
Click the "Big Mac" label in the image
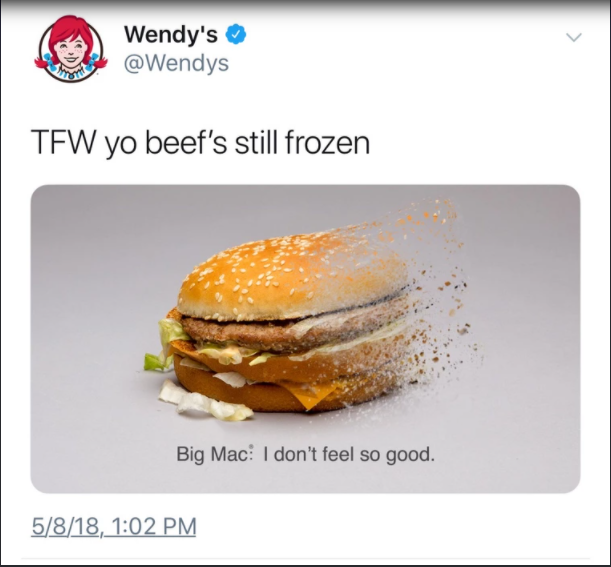point(214,455)
